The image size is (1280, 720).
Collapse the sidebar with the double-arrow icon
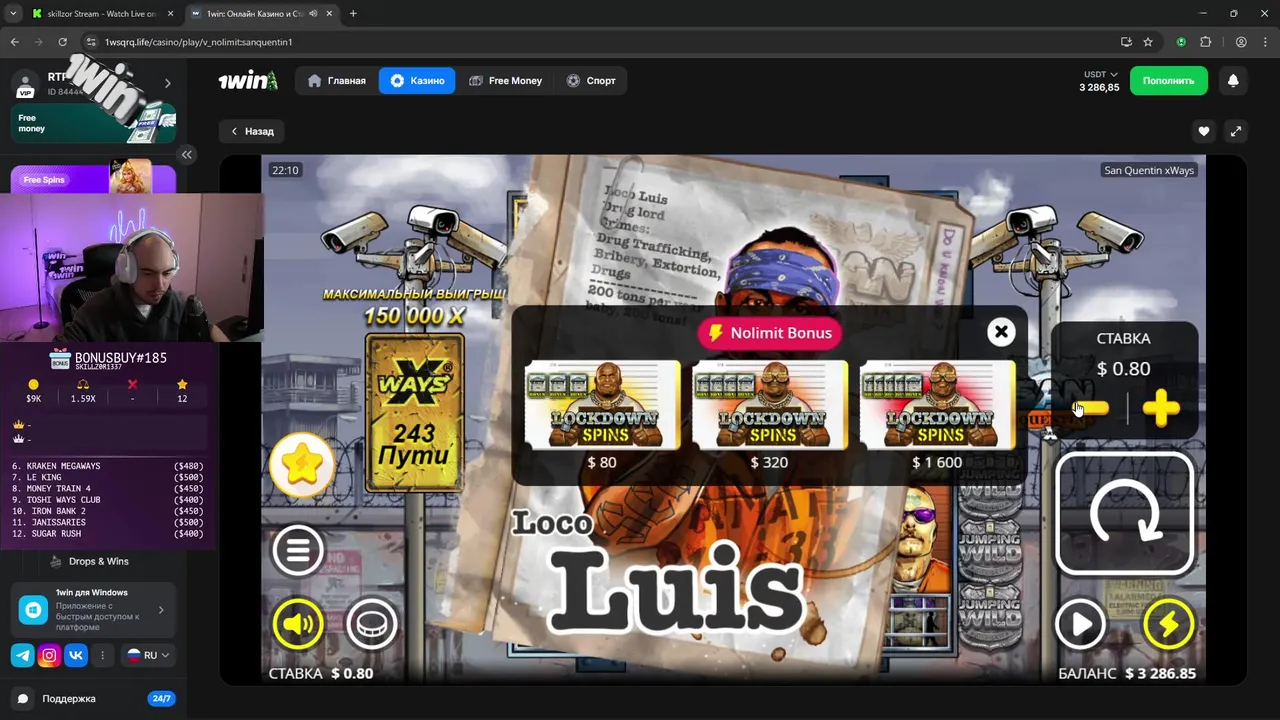(x=187, y=154)
